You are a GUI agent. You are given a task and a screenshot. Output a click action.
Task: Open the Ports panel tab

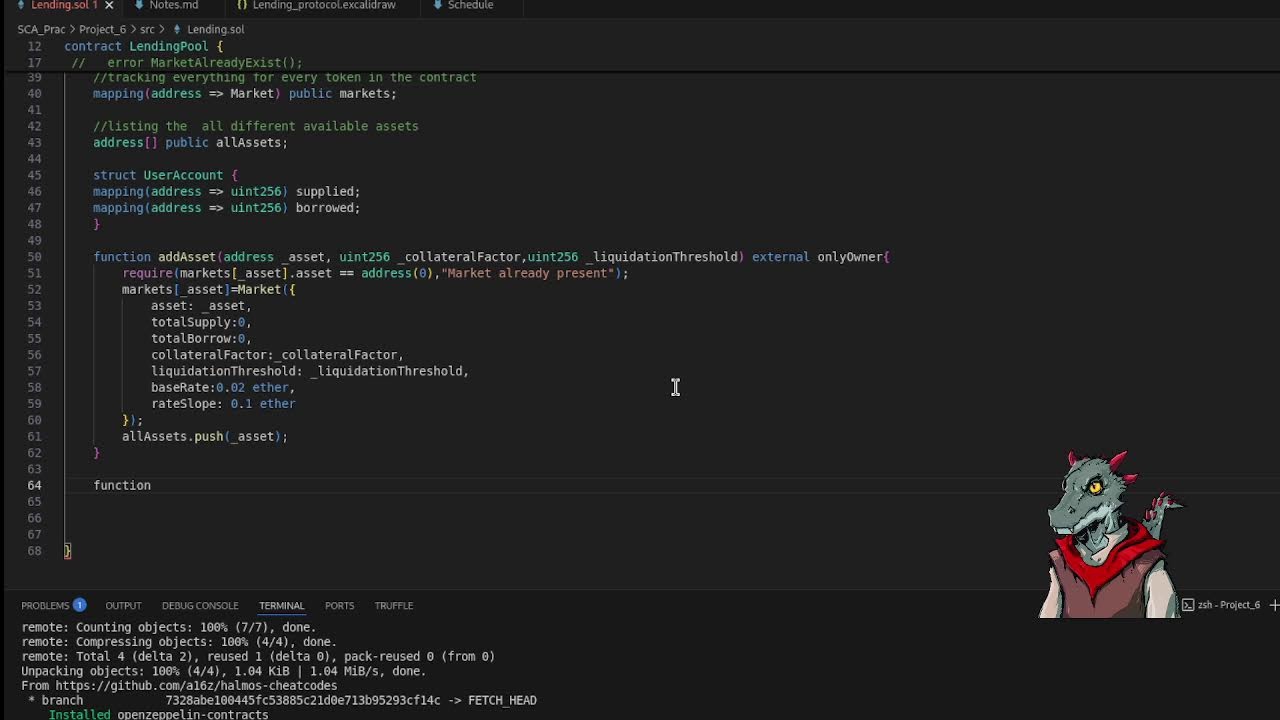pos(339,605)
